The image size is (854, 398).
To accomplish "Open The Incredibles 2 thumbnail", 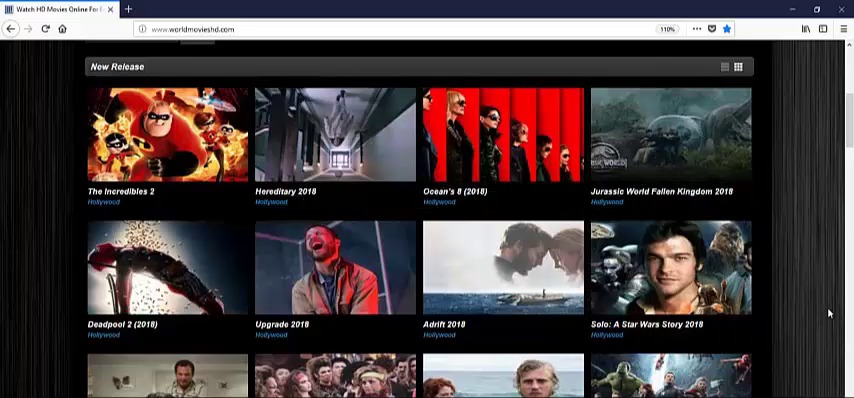I will pyautogui.click(x=168, y=134).
